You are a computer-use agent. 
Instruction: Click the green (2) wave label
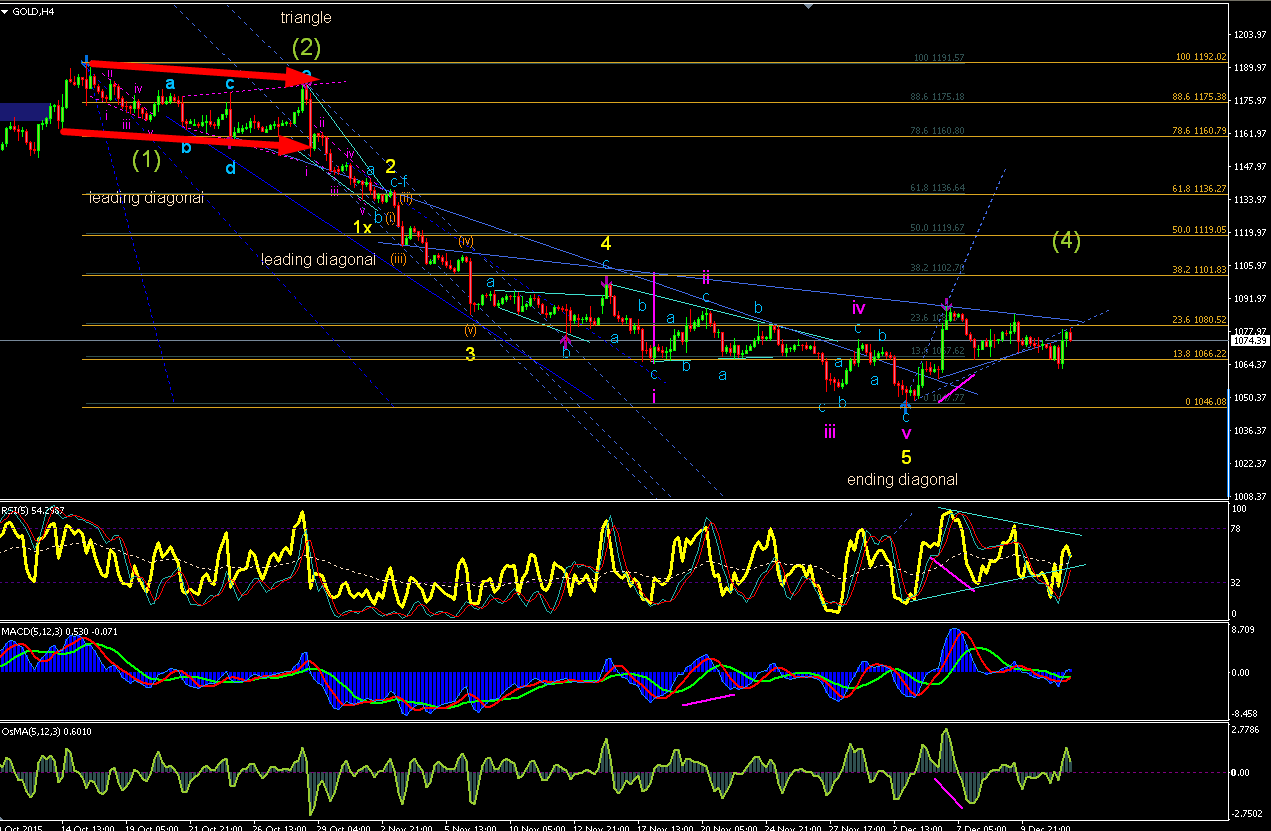point(307,46)
